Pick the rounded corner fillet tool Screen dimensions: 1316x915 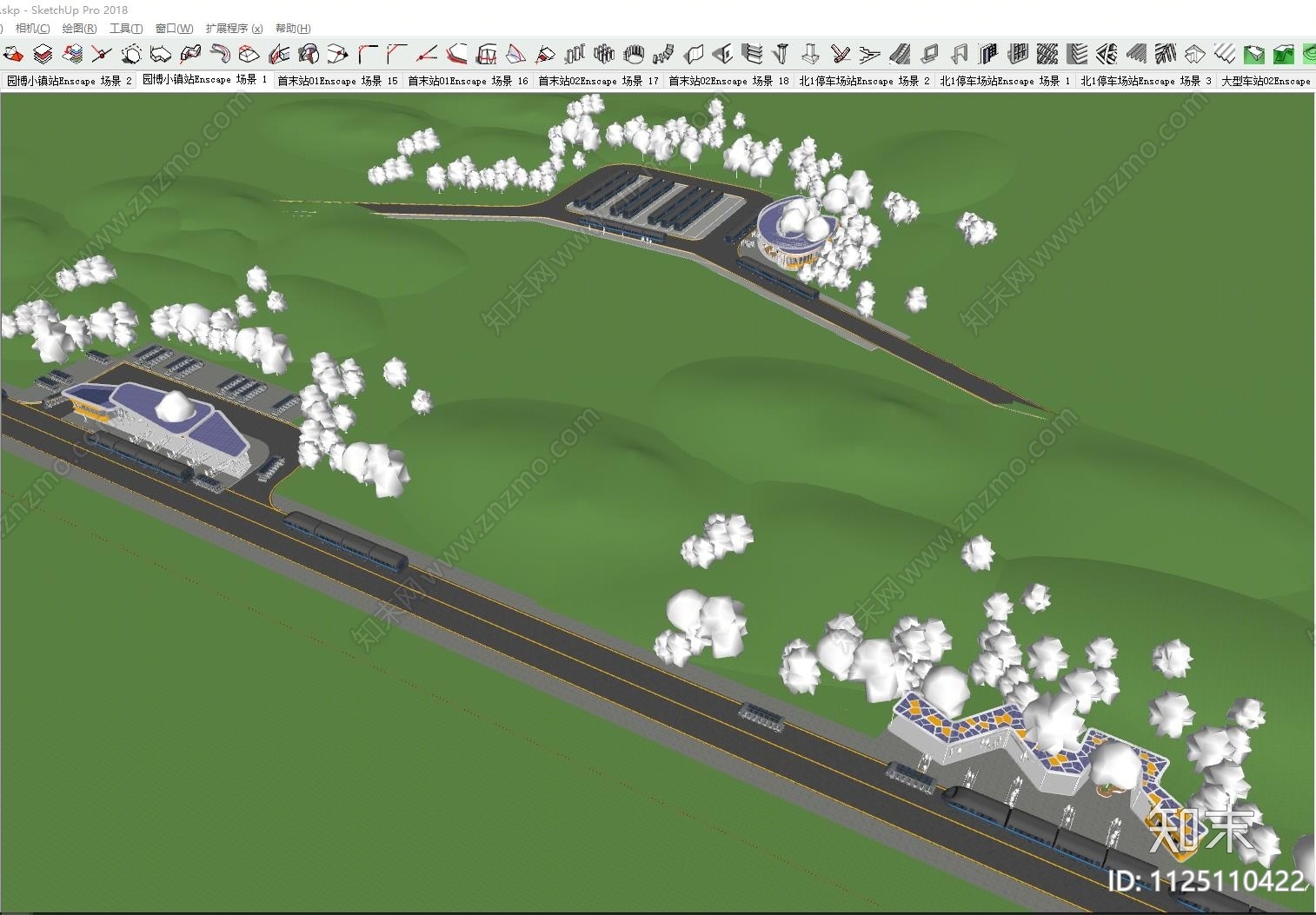click(x=368, y=55)
